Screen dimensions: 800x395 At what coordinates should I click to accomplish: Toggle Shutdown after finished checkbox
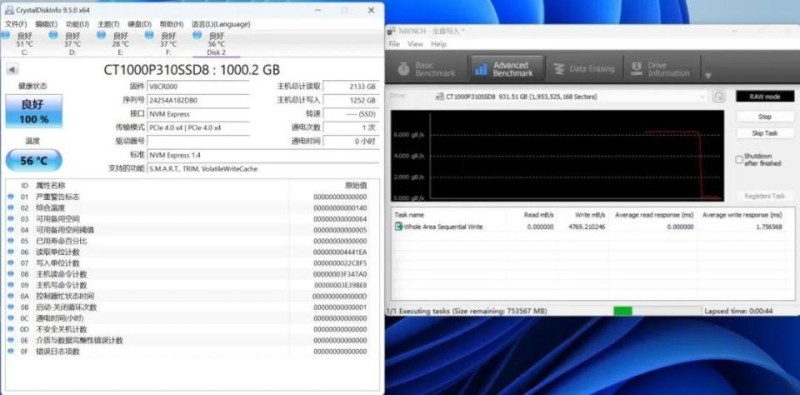(739, 160)
